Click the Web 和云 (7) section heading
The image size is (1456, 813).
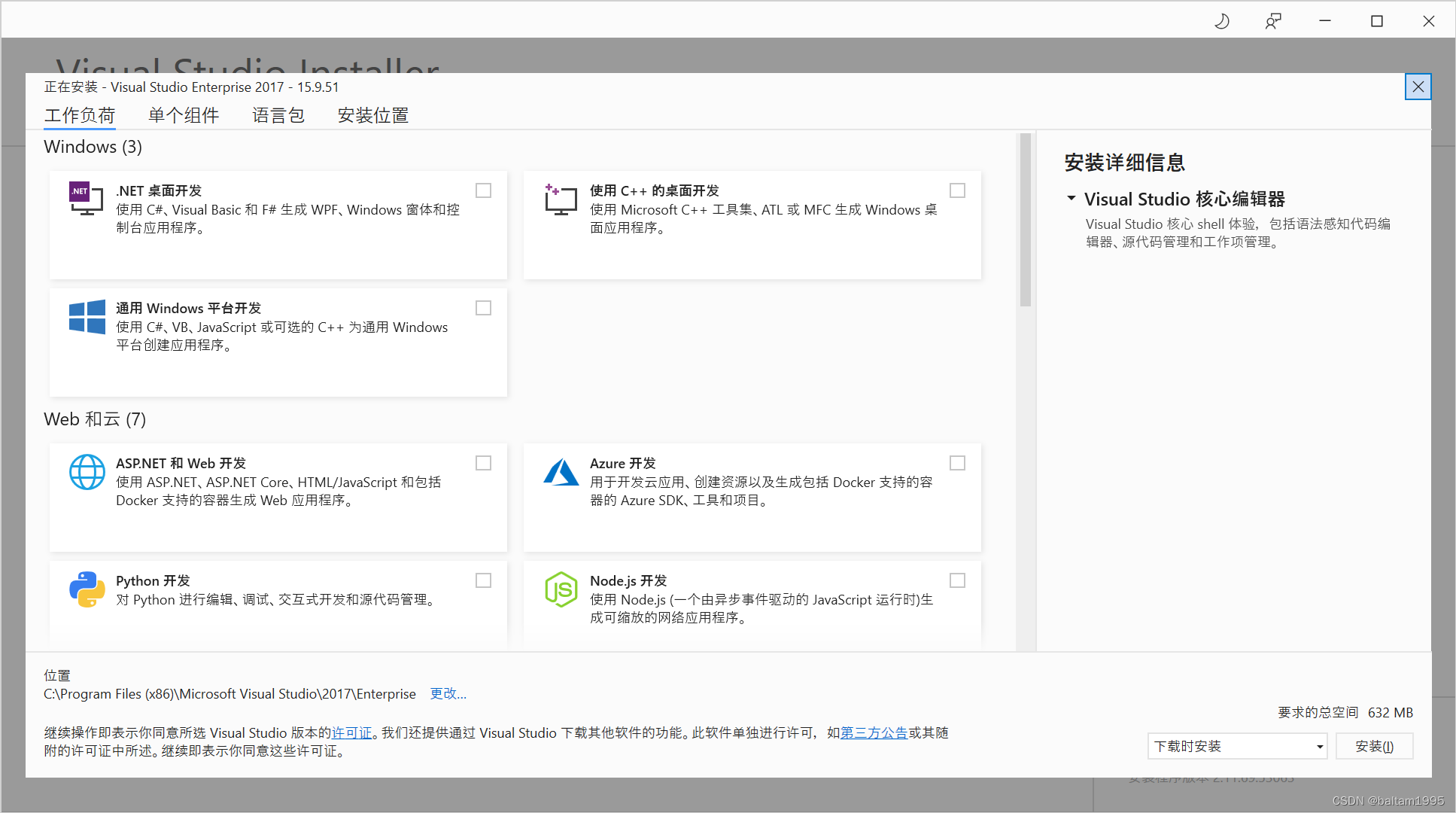pyautogui.click(x=95, y=419)
